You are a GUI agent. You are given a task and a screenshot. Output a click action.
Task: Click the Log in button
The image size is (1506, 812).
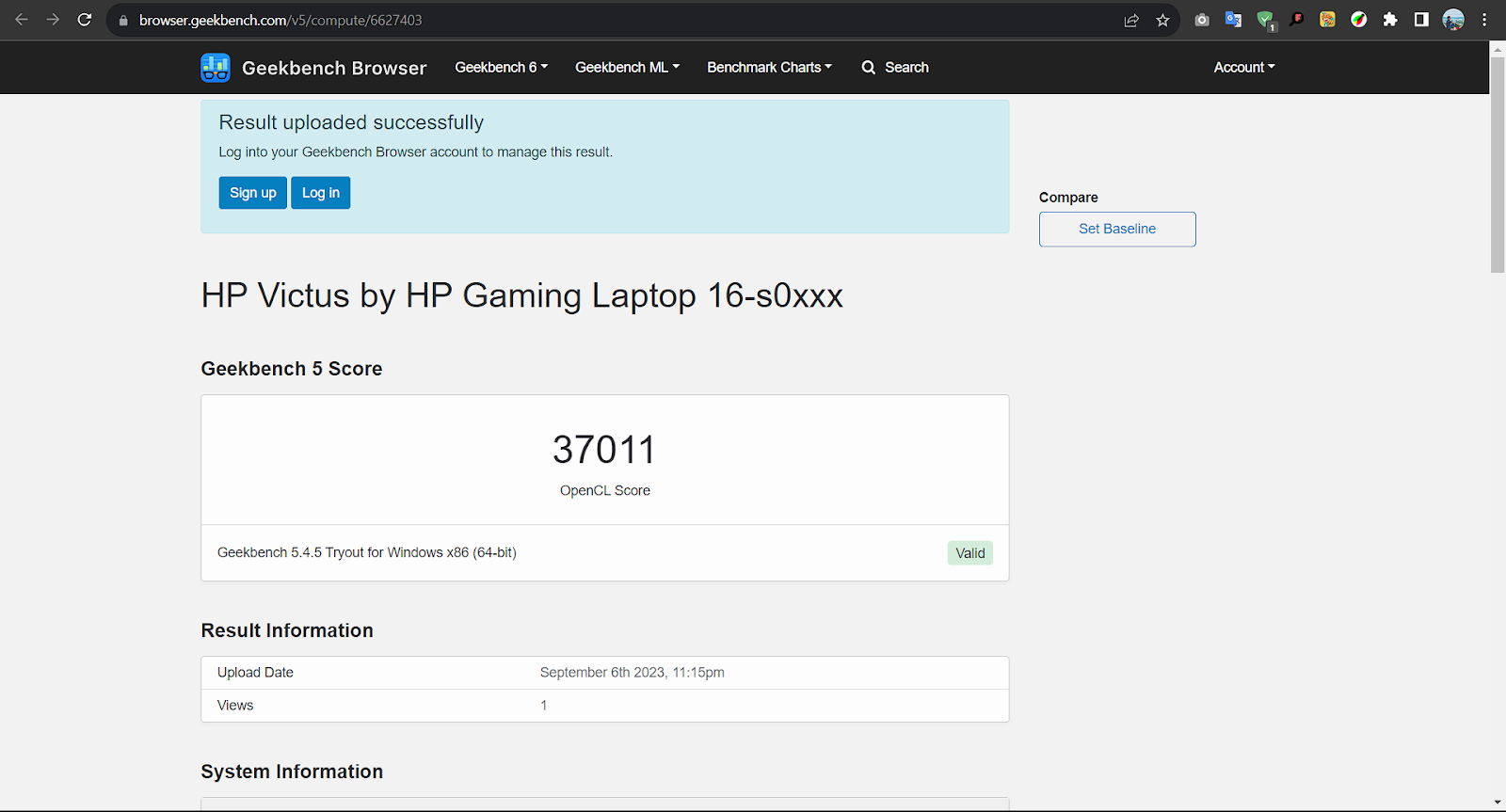(321, 193)
